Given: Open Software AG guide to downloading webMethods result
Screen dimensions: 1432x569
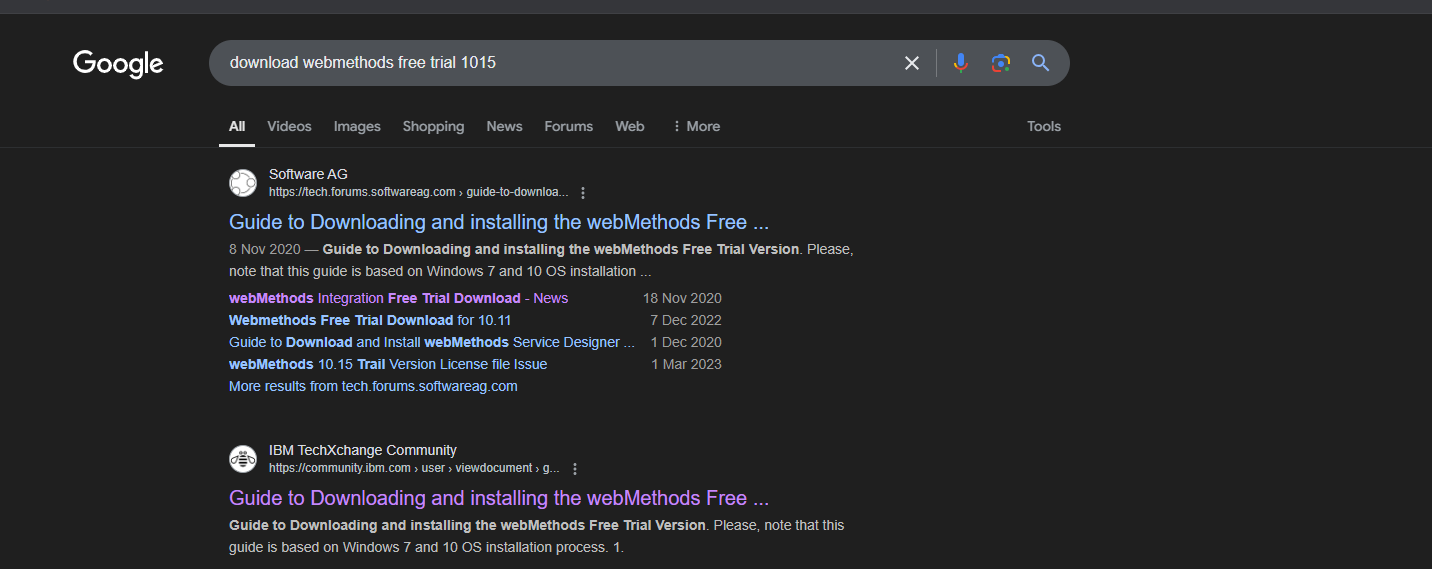Looking at the screenshot, I should tap(499, 222).
